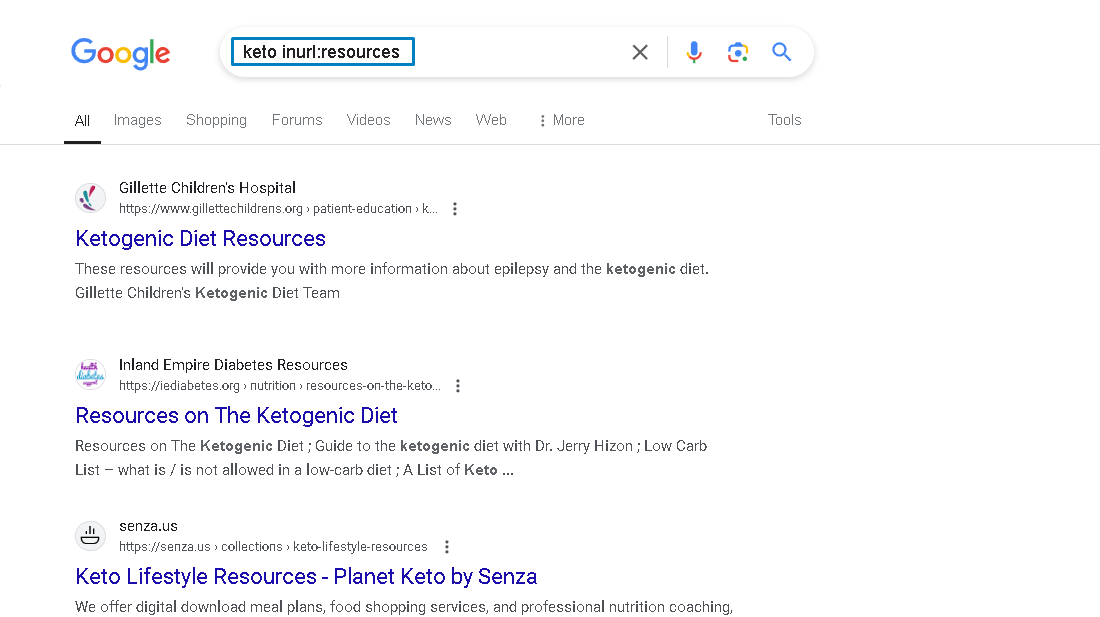Open the Ketogenic Diet Resources link
This screenshot has width=1100, height=617.
click(201, 238)
